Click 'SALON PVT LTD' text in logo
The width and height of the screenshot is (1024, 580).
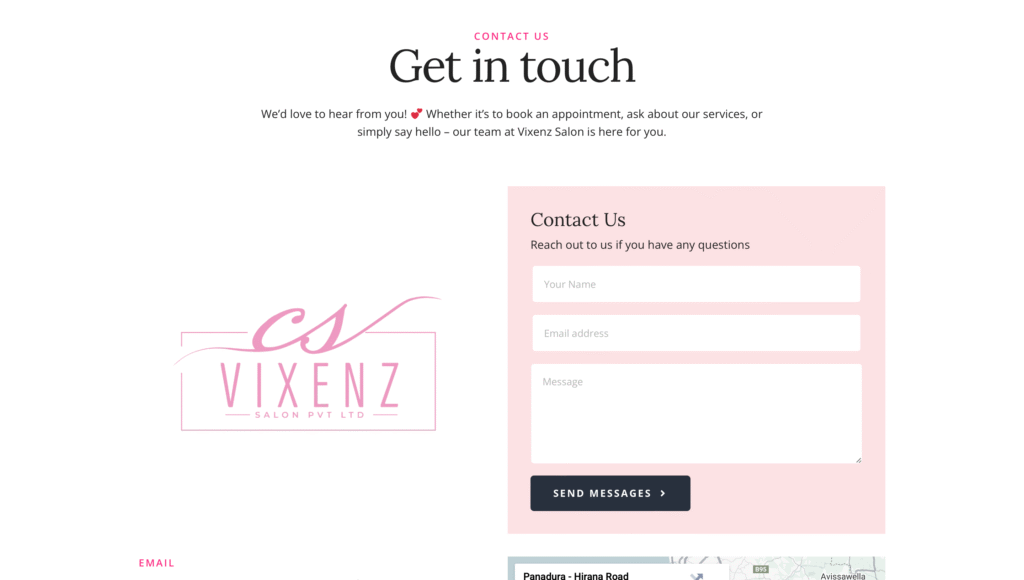(x=310, y=415)
